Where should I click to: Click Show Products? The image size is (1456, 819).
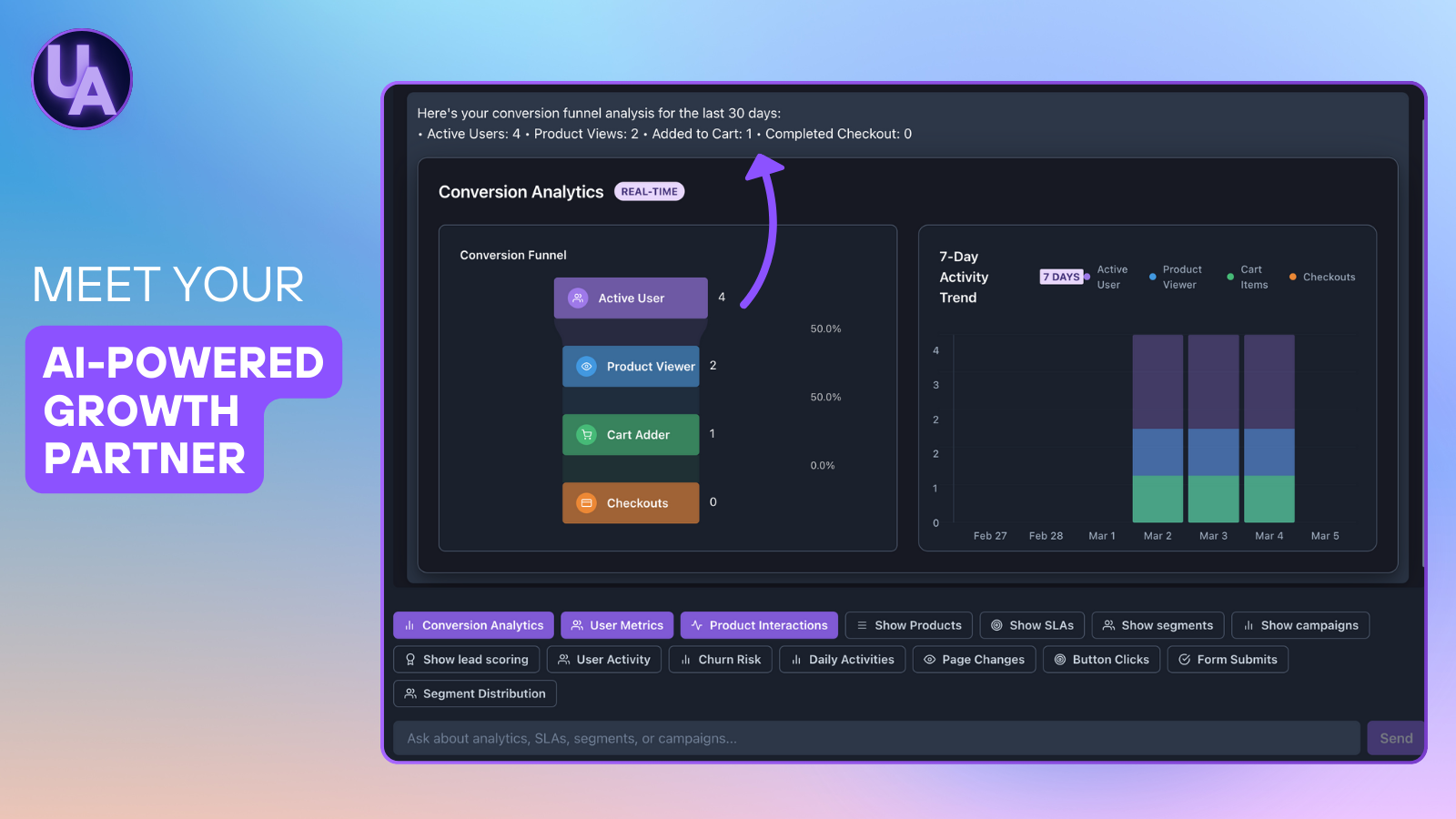point(907,625)
